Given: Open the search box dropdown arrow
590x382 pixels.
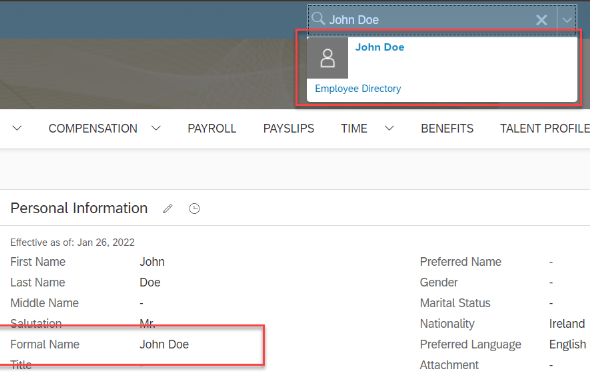Looking at the screenshot, I should (x=567, y=20).
